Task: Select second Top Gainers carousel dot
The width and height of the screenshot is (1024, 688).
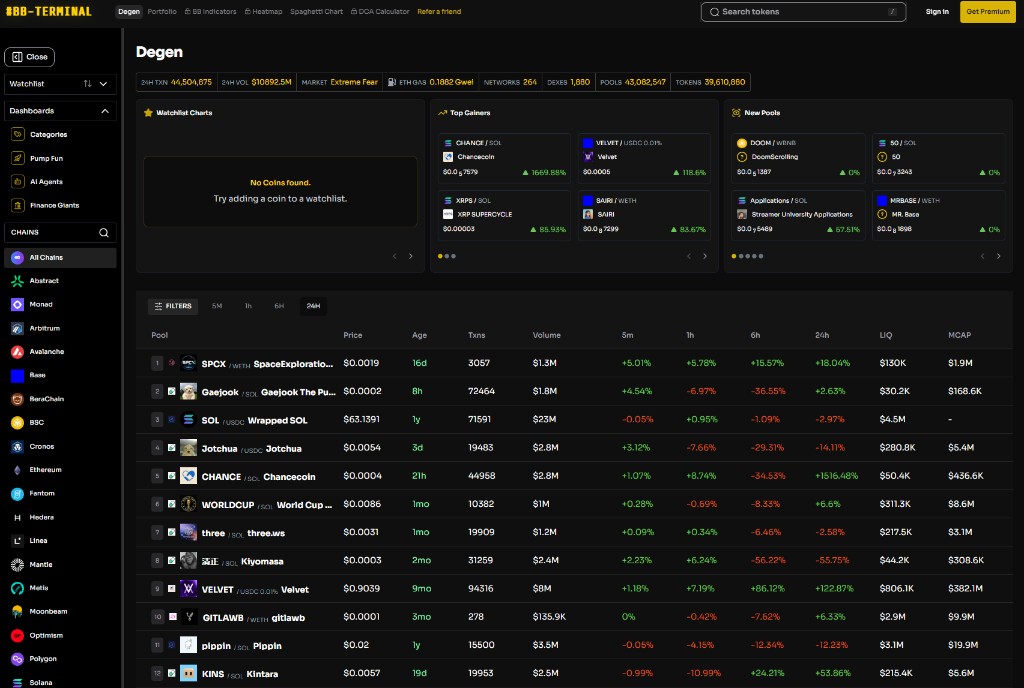Action: coord(447,256)
